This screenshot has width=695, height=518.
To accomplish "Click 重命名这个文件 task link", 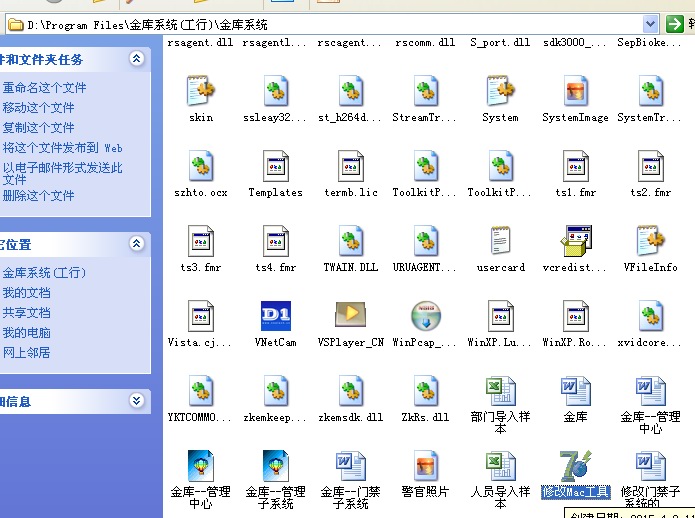I will pos(44,88).
